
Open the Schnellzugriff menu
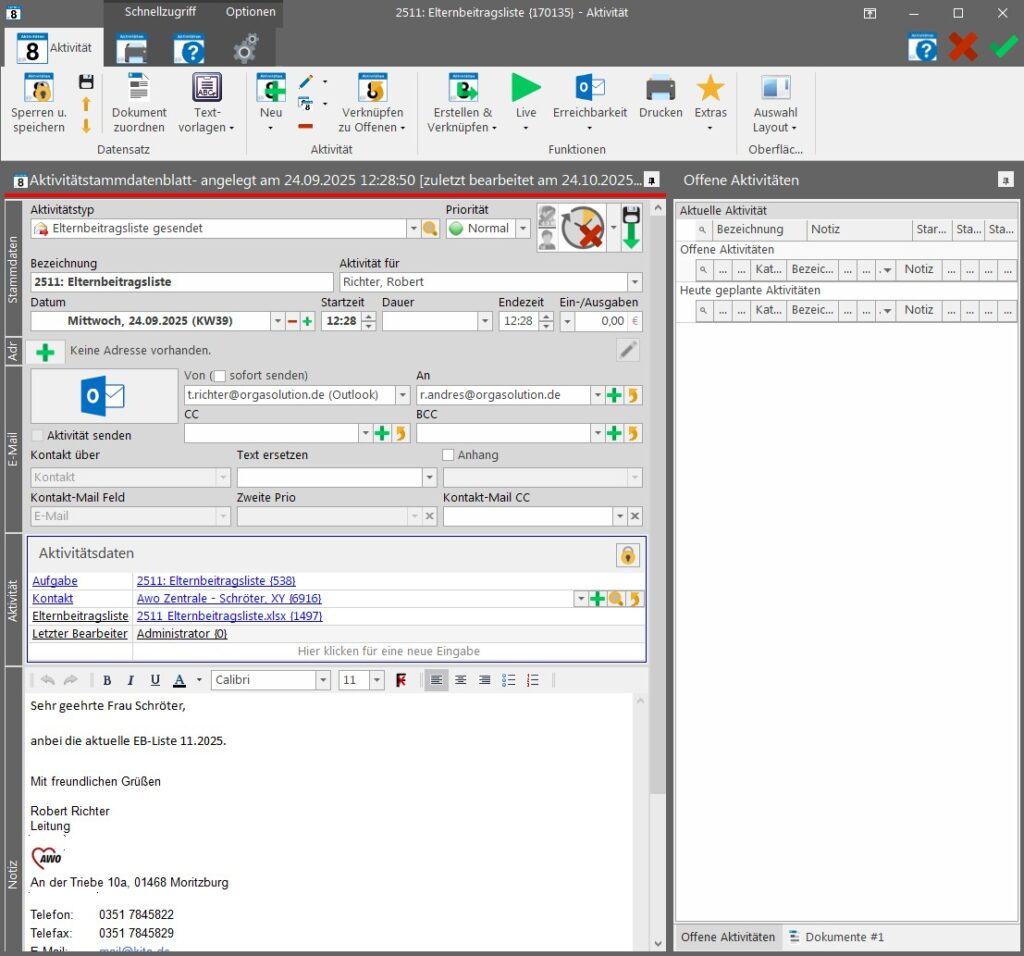coord(160,12)
